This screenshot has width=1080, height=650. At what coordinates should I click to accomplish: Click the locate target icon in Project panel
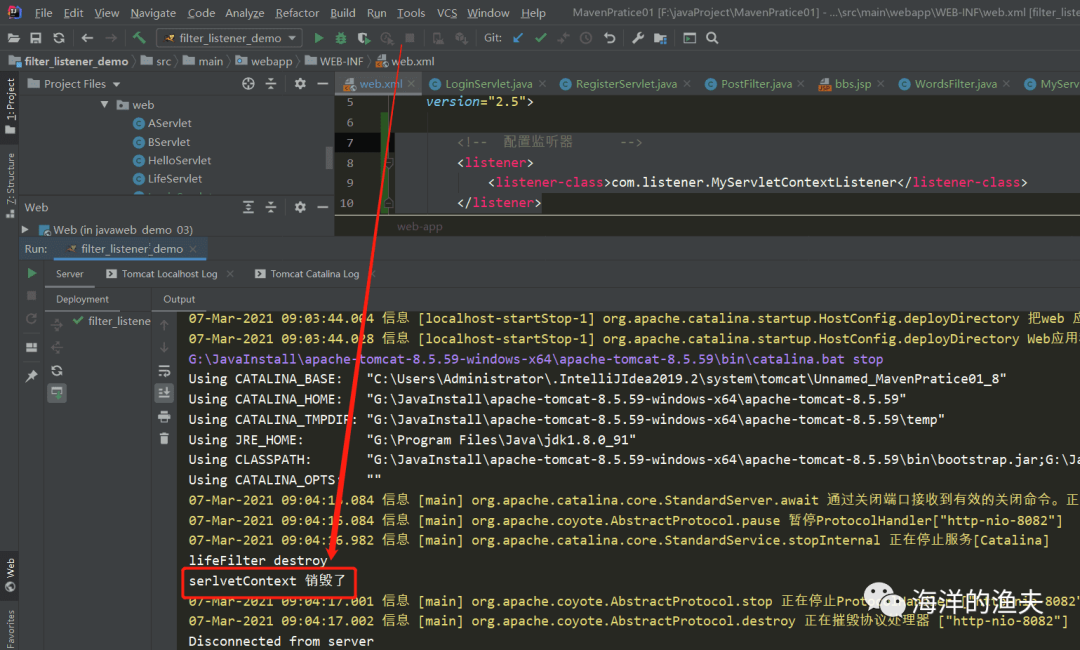tap(248, 84)
